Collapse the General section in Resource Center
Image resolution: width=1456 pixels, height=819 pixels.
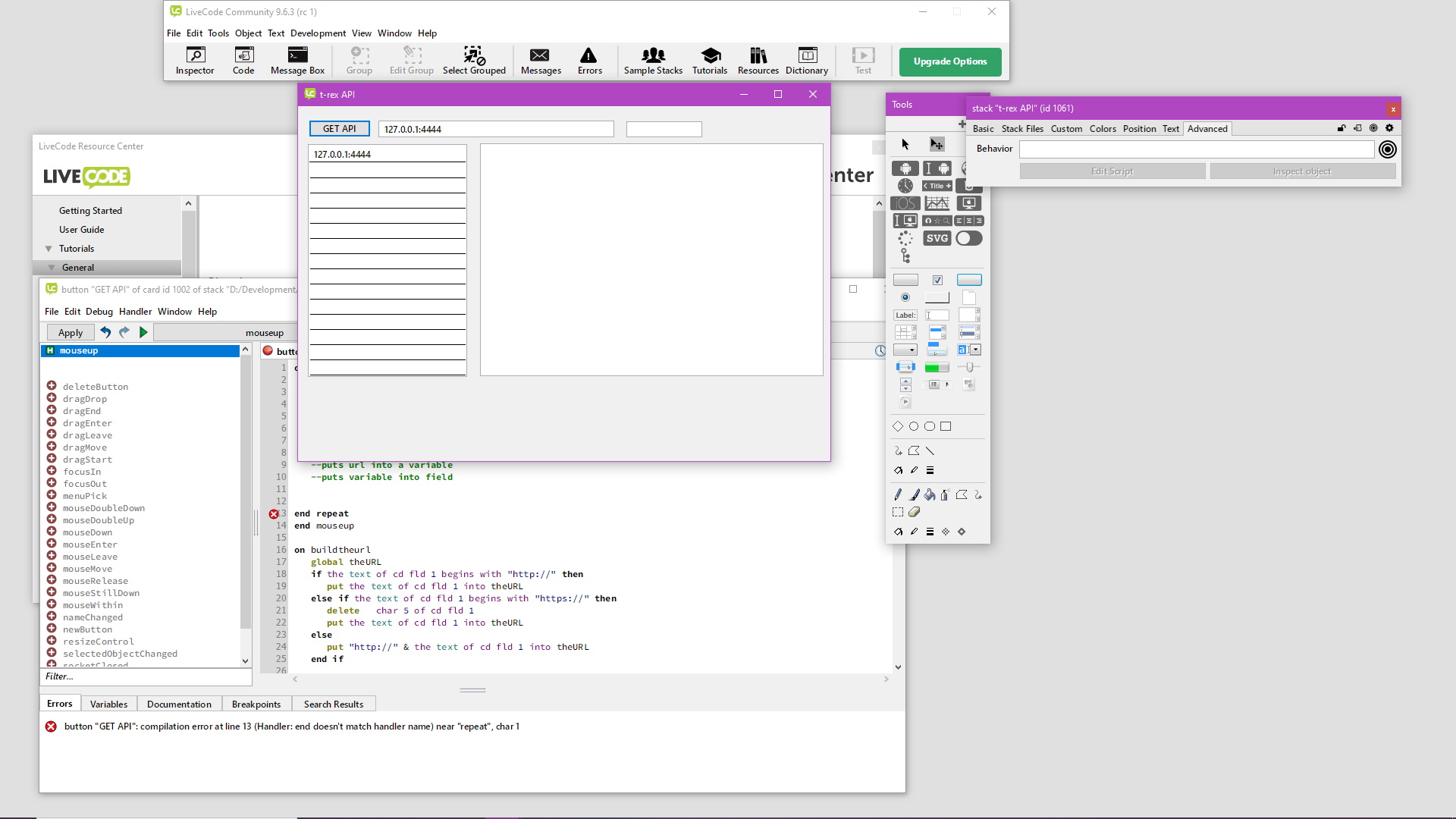click(x=52, y=268)
